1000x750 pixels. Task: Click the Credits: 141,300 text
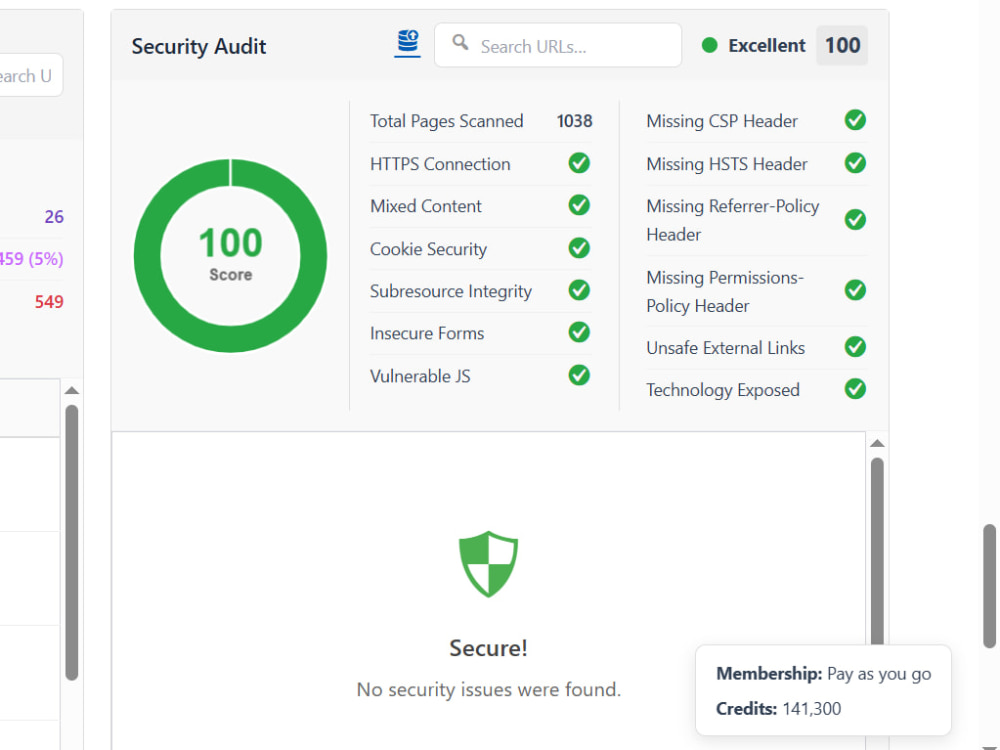pos(778,709)
